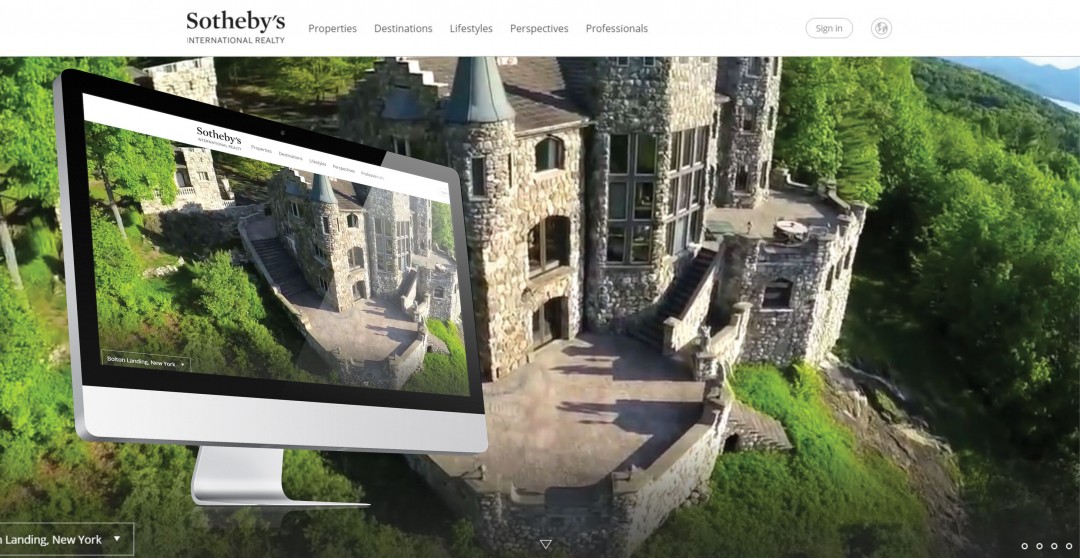Select the fourth carousel slide dot

click(1069, 546)
